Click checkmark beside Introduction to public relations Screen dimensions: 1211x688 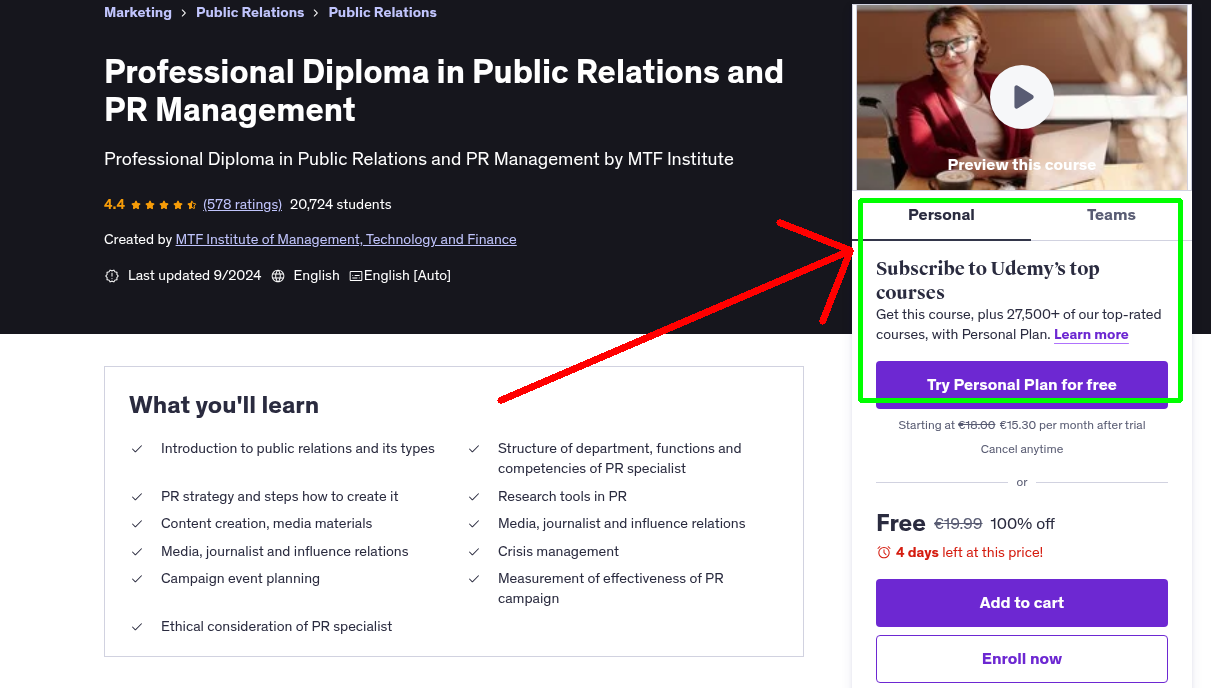(x=137, y=449)
